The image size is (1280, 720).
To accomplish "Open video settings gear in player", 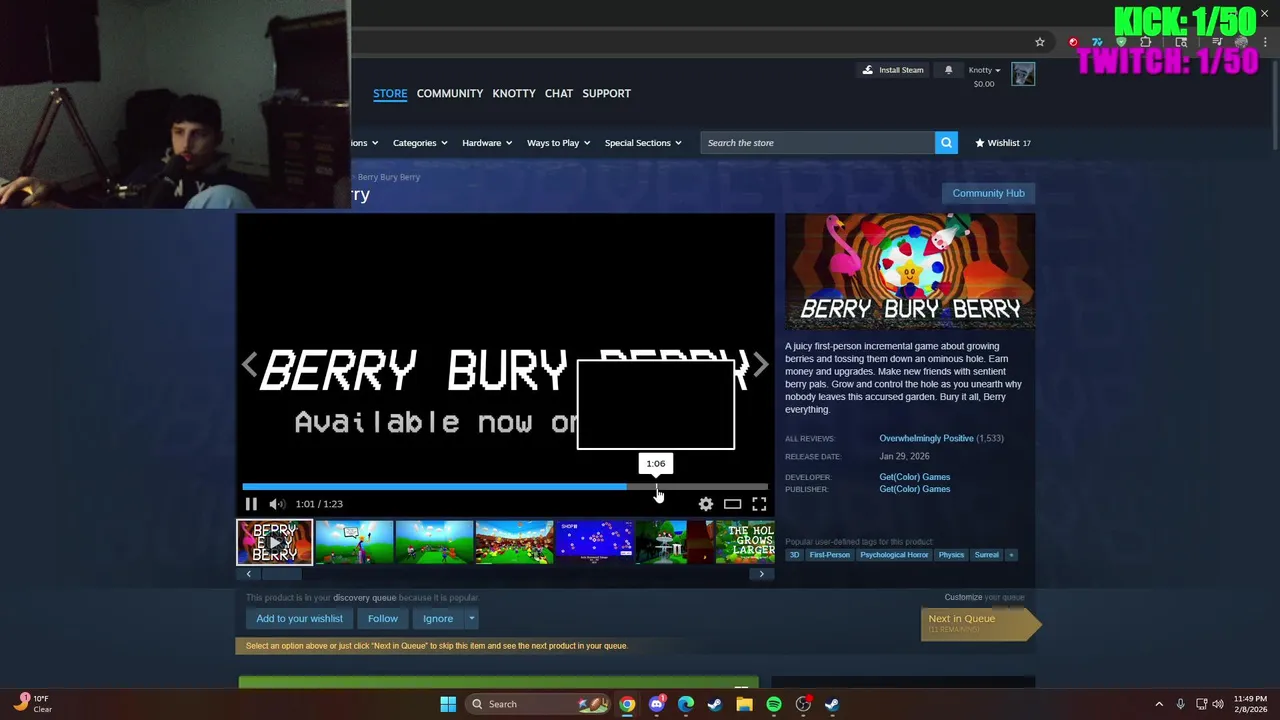I will (x=706, y=504).
